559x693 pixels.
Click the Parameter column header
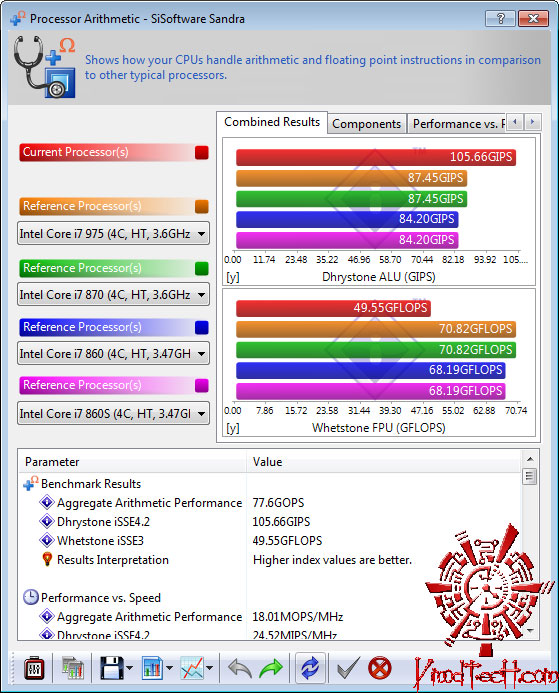(133, 462)
